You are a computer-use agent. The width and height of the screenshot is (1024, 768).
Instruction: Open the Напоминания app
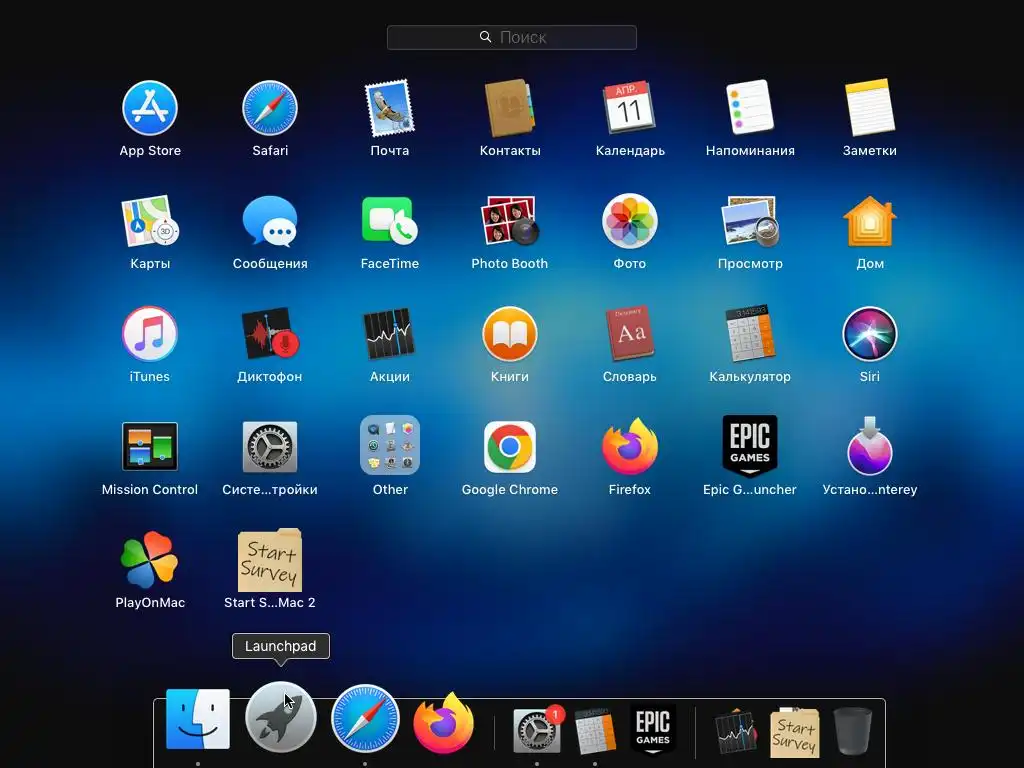click(750, 108)
